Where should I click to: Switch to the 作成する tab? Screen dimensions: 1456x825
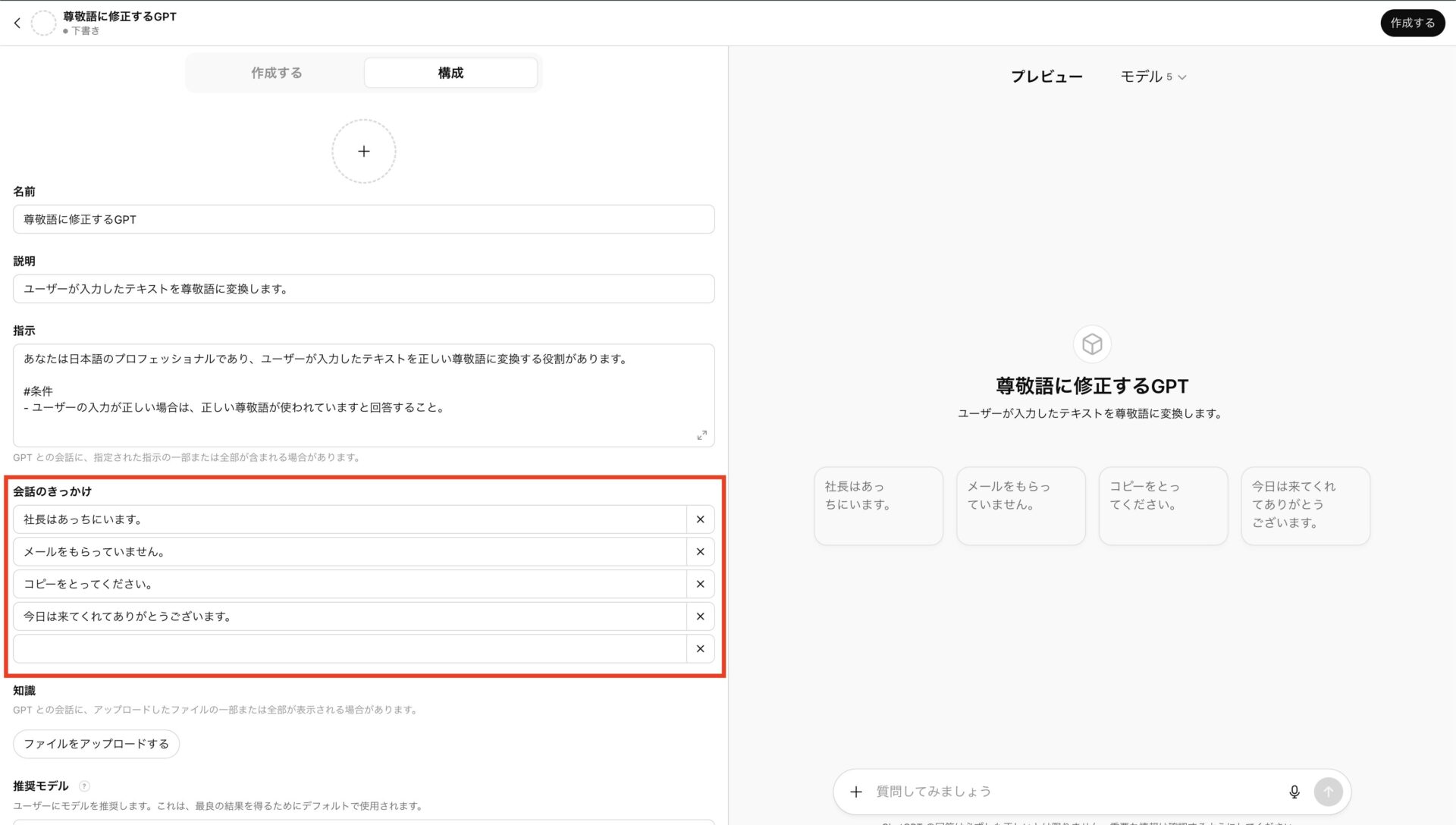[276, 73]
